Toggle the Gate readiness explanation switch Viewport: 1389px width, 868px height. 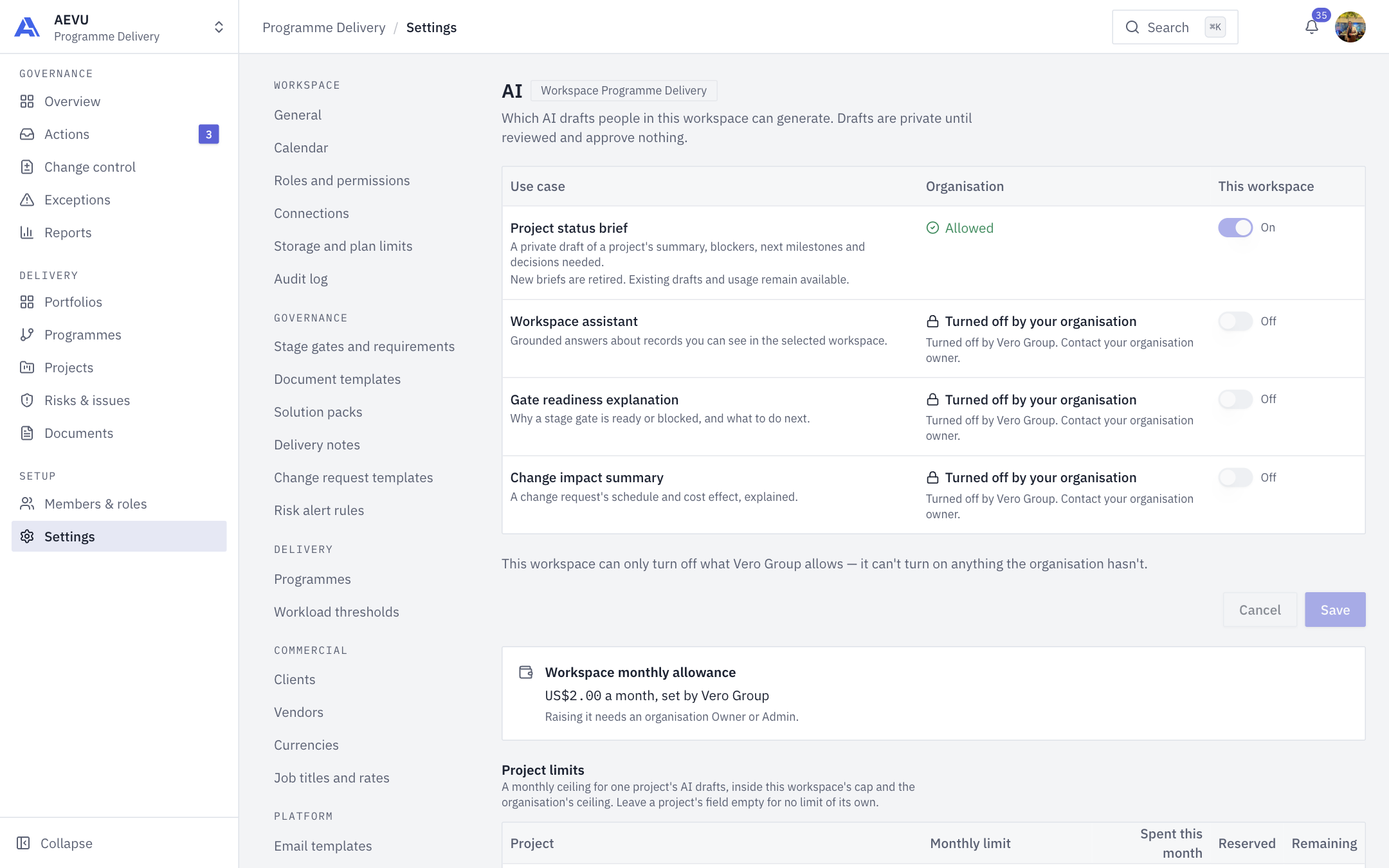1235,399
